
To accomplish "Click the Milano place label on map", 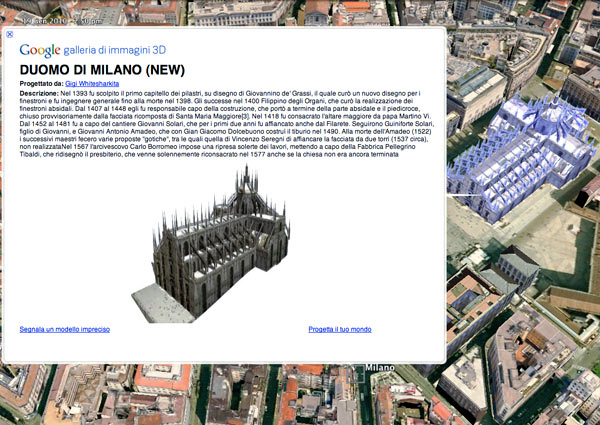I will pyautogui.click(x=381, y=368).
